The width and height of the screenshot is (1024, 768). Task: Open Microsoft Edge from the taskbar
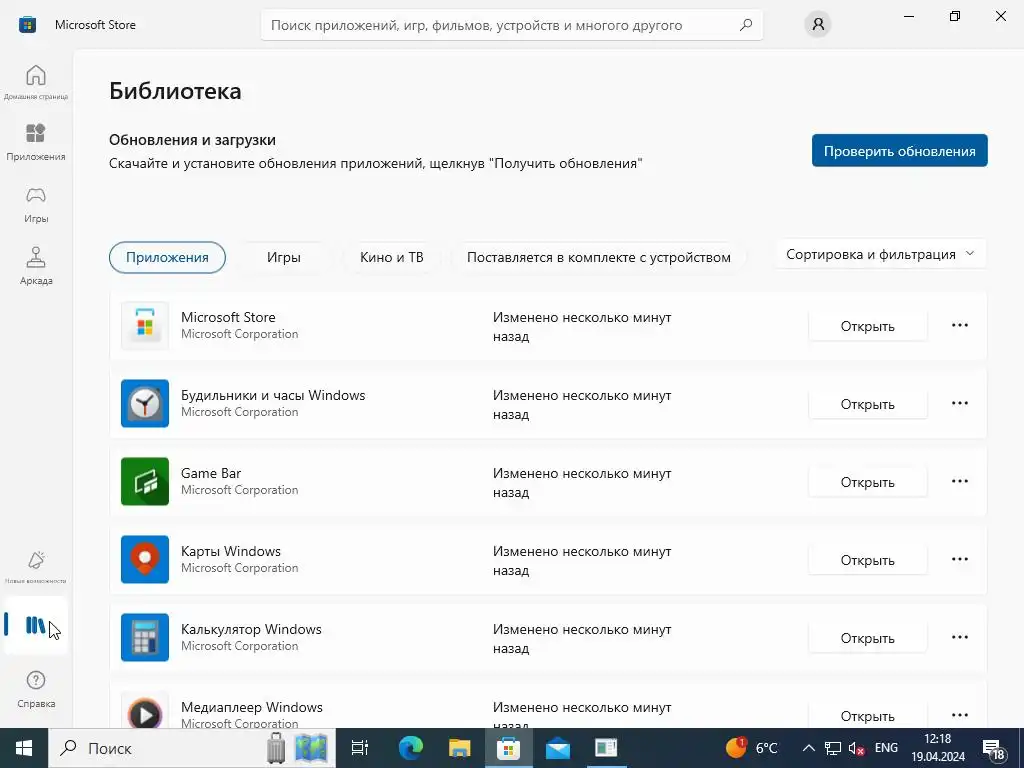pyautogui.click(x=411, y=748)
